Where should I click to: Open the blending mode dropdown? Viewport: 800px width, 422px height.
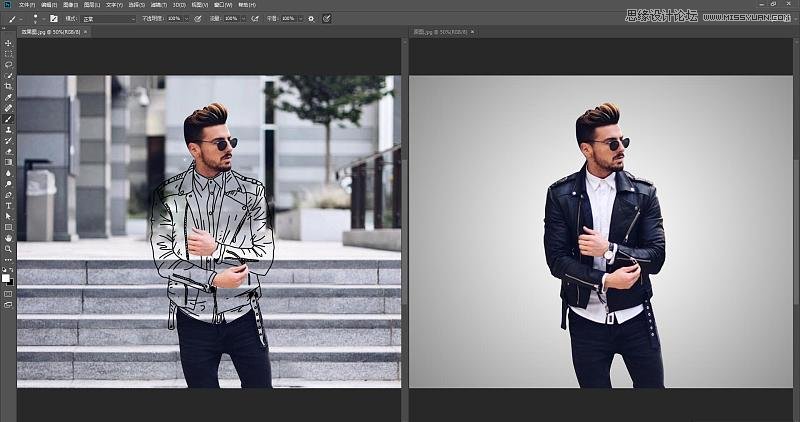pyautogui.click(x=109, y=19)
